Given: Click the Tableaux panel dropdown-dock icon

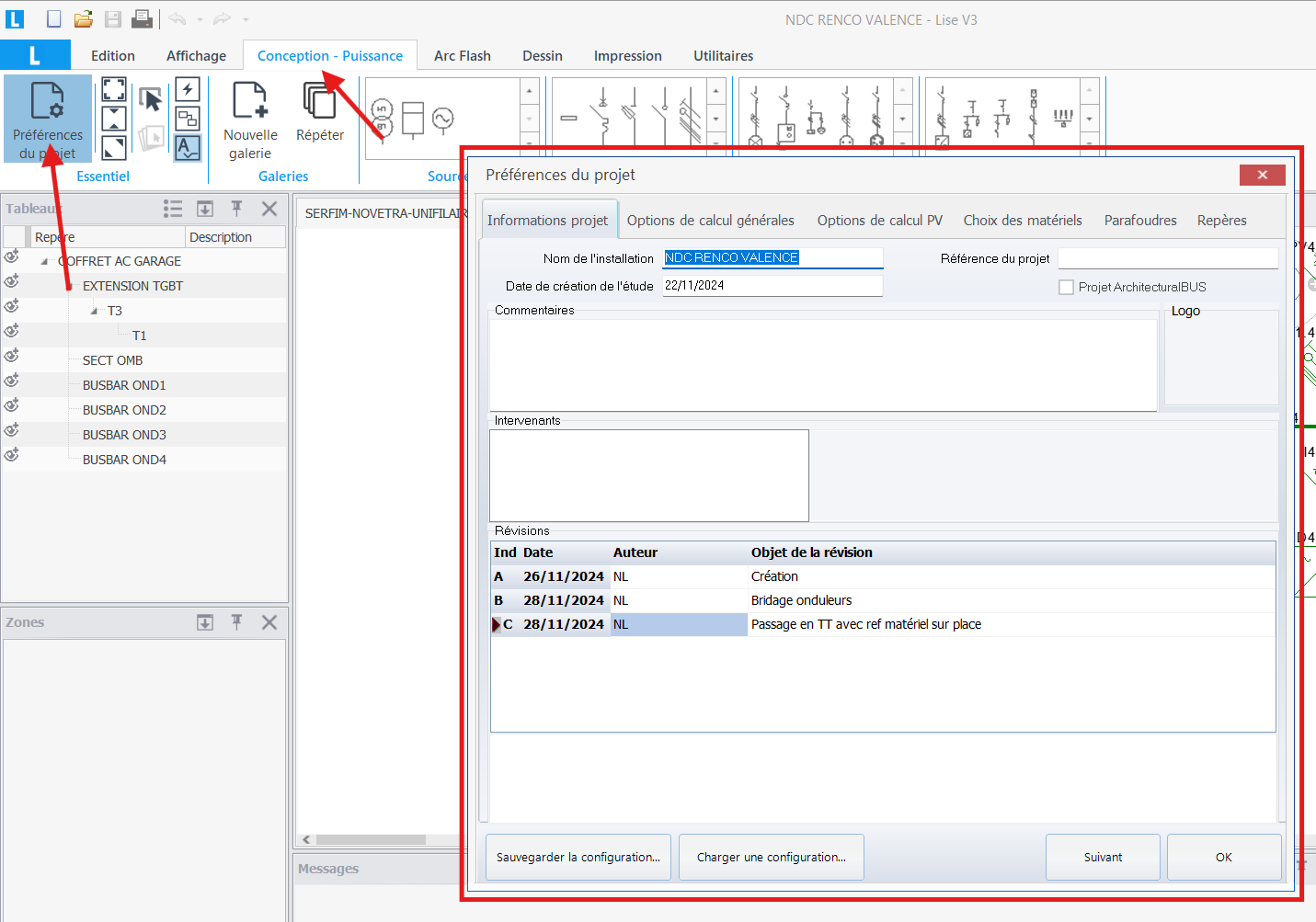Looking at the screenshot, I should coord(205,209).
